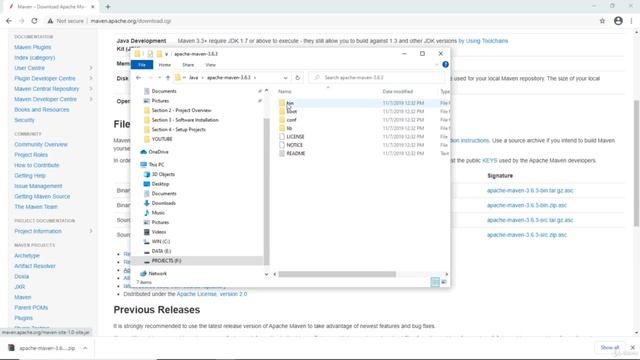Select the LICENSE file
Image resolution: width=640 pixels, height=360 pixels.
295,137
